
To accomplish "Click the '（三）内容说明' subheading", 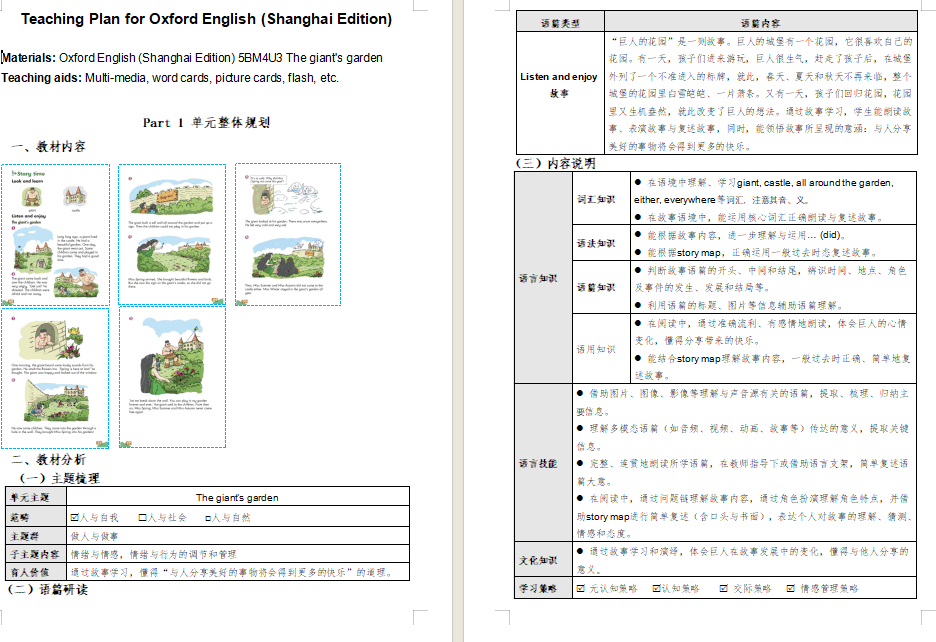I will pos(556,163).
